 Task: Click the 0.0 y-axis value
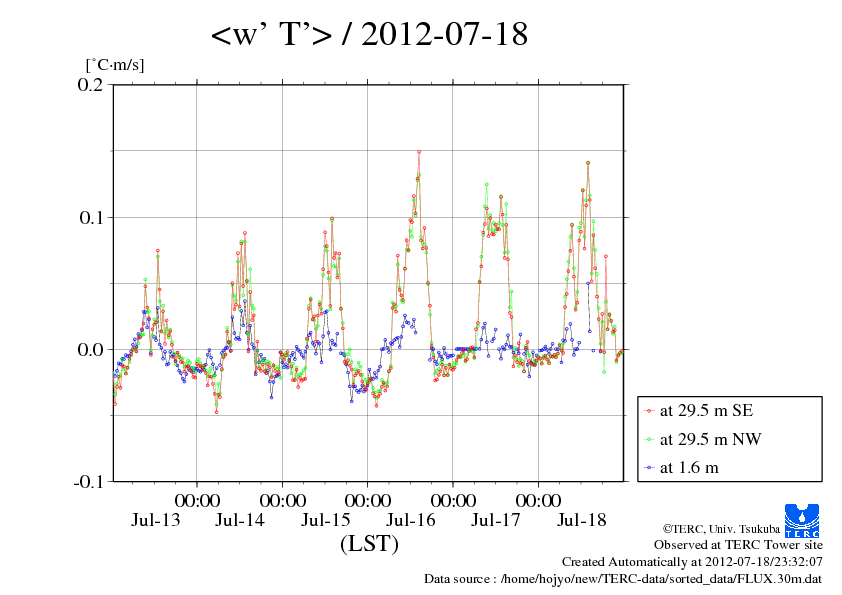pos(90,350)
